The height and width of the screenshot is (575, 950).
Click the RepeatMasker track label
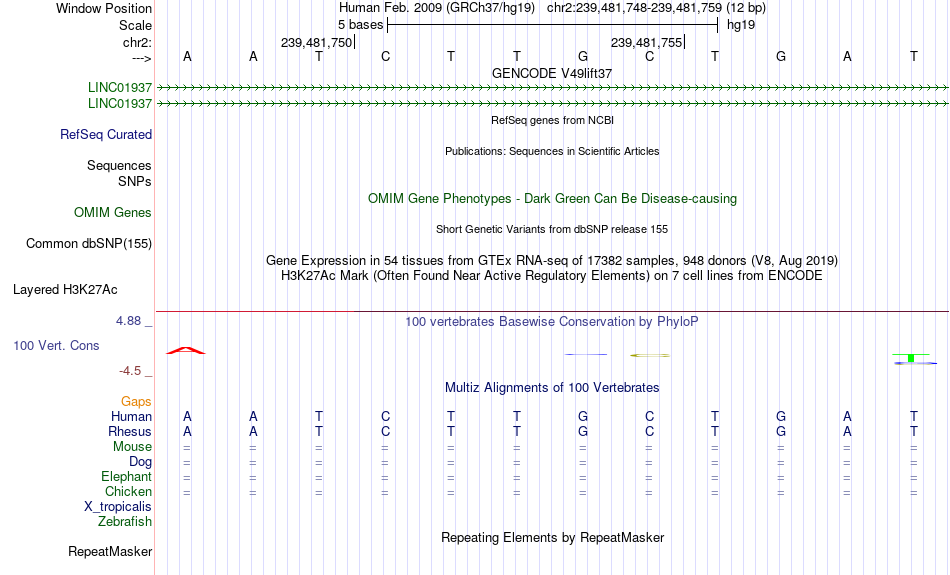point(110,551)
